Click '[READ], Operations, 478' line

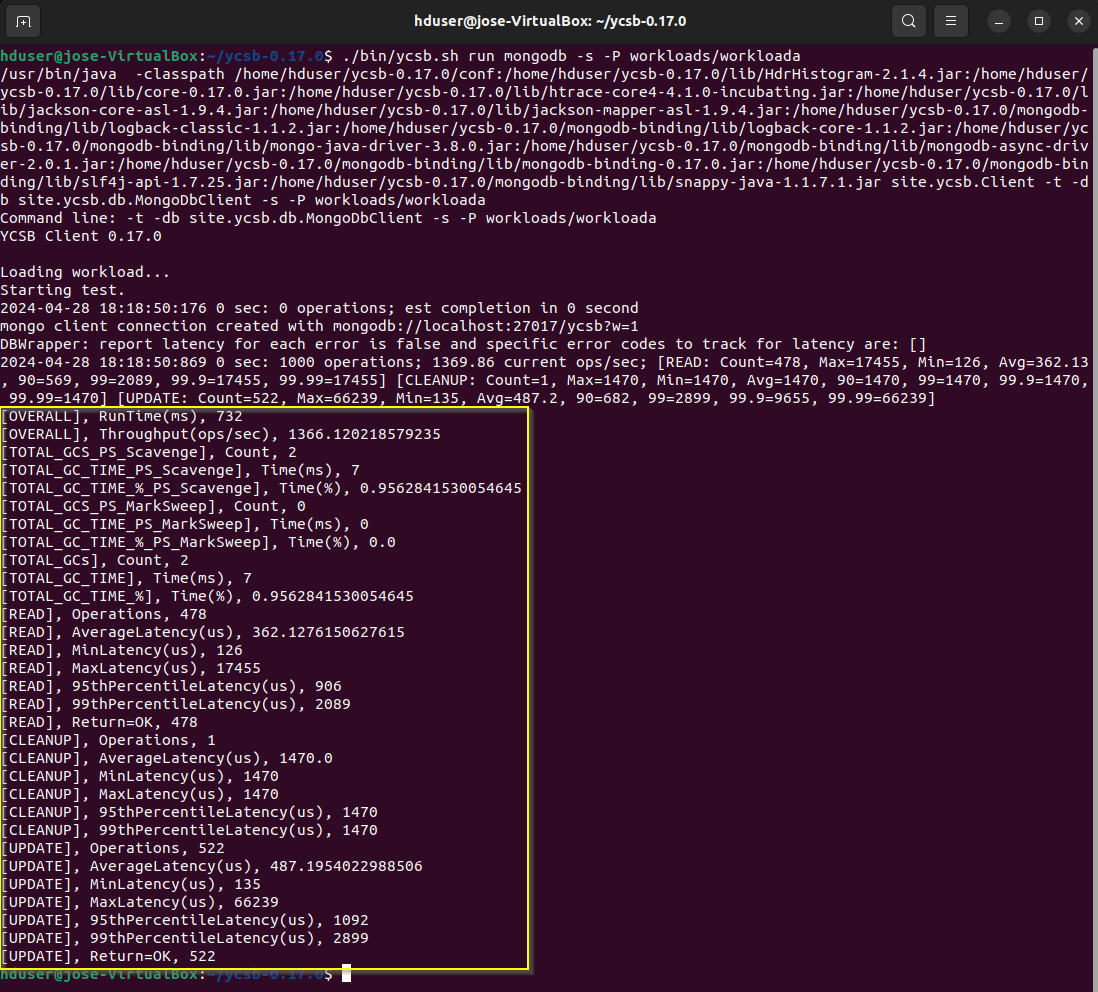pyautogui.click(x=104, y=614)
